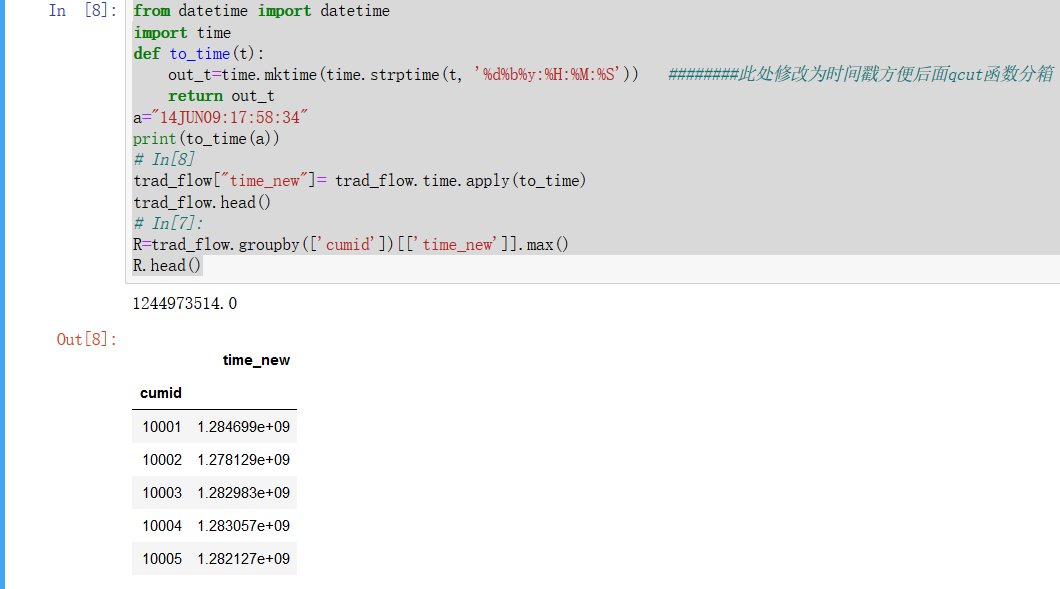
Task: Click the '# In[7]:' comment line
Action: 168,223
